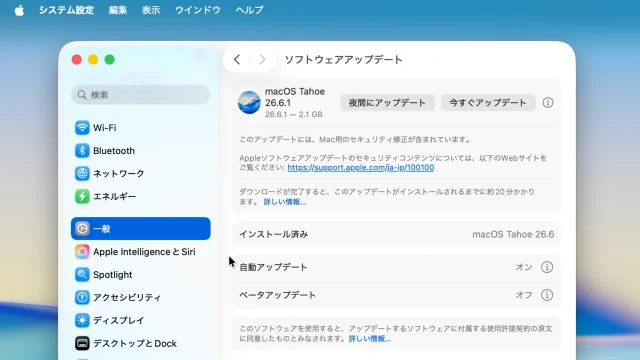Click the 検索 search field
Viewport: 640px width, 360px height.
140,95
